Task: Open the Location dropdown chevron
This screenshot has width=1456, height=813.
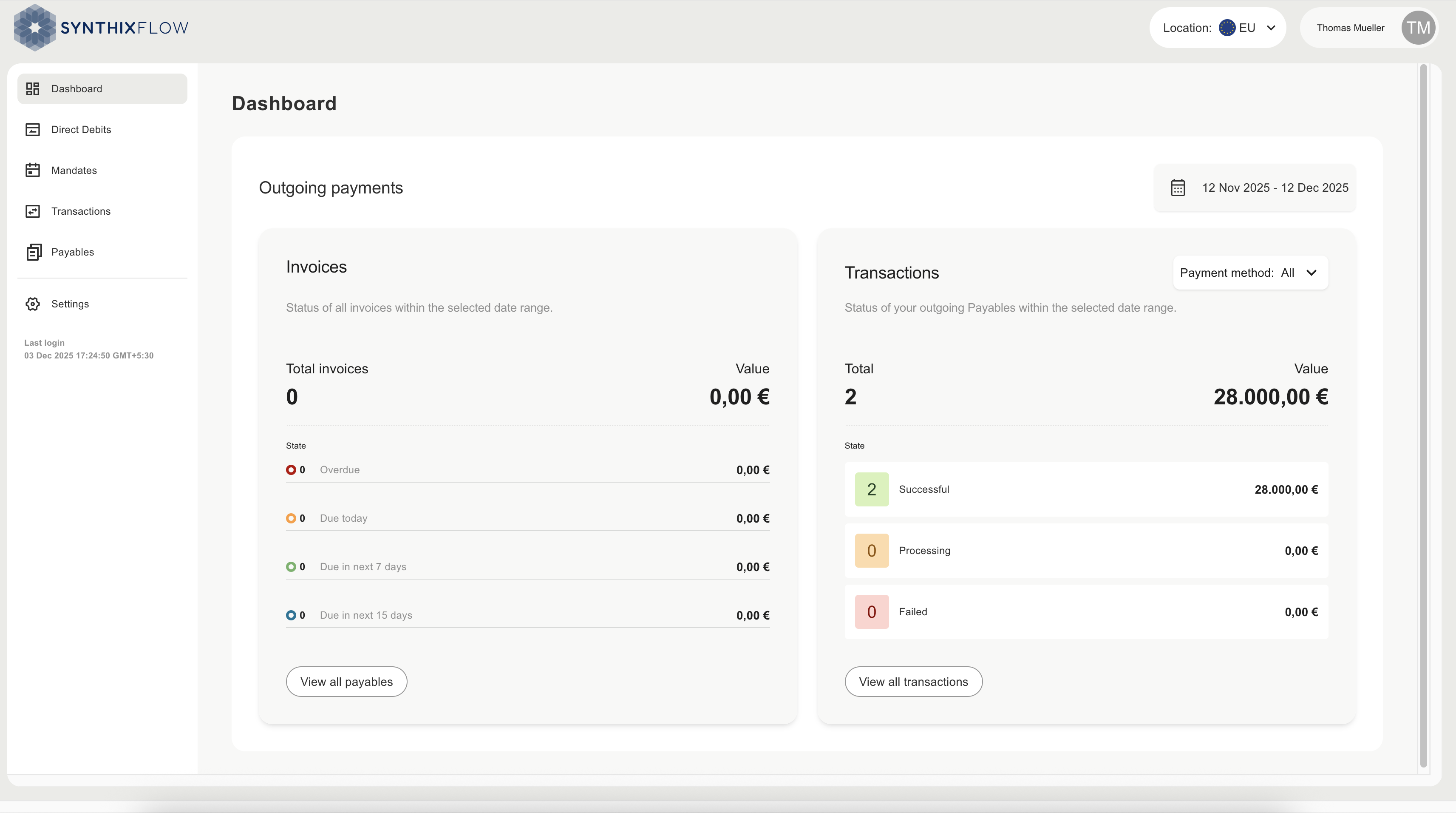Action: tap(1271, 28)
